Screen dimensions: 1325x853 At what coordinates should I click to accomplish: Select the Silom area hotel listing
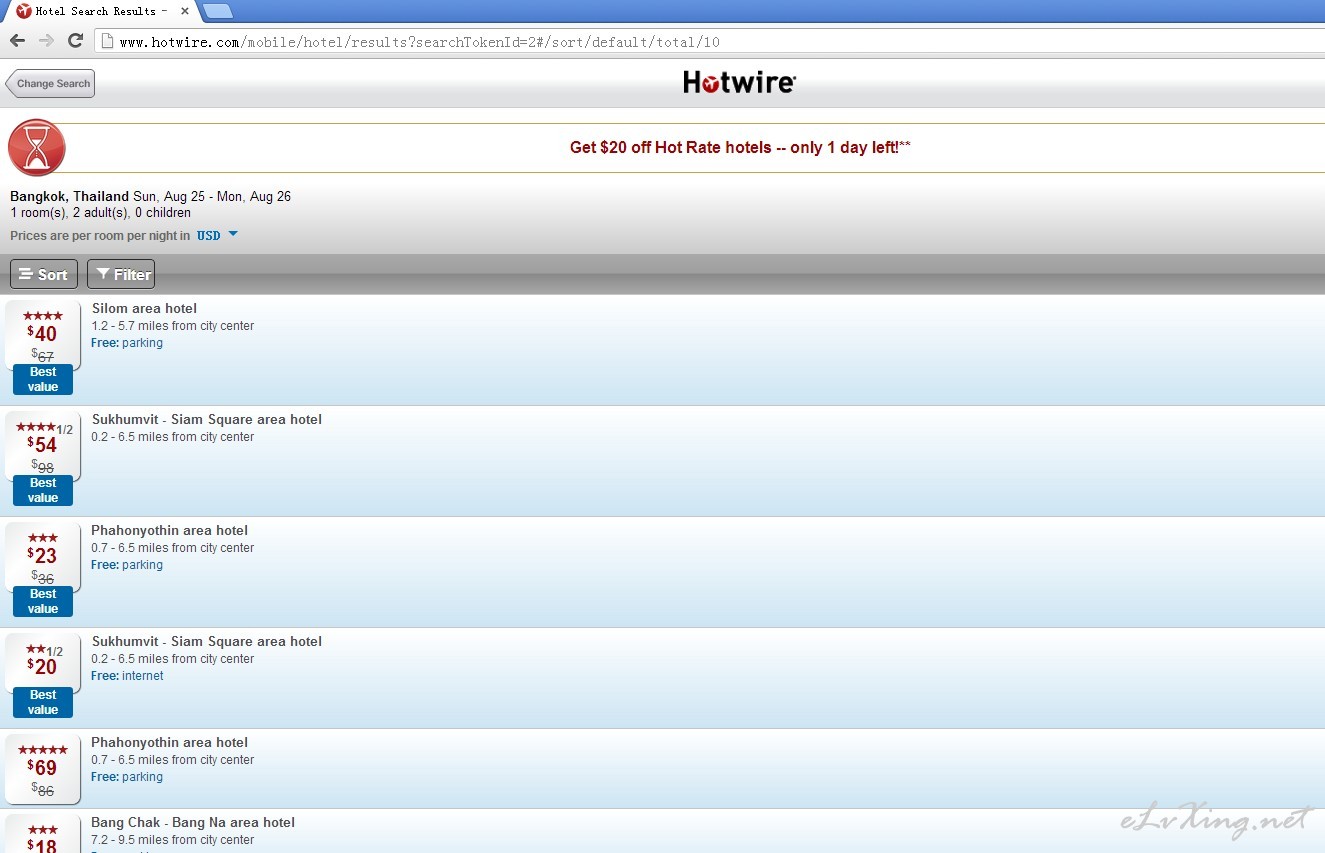[662, 350]
